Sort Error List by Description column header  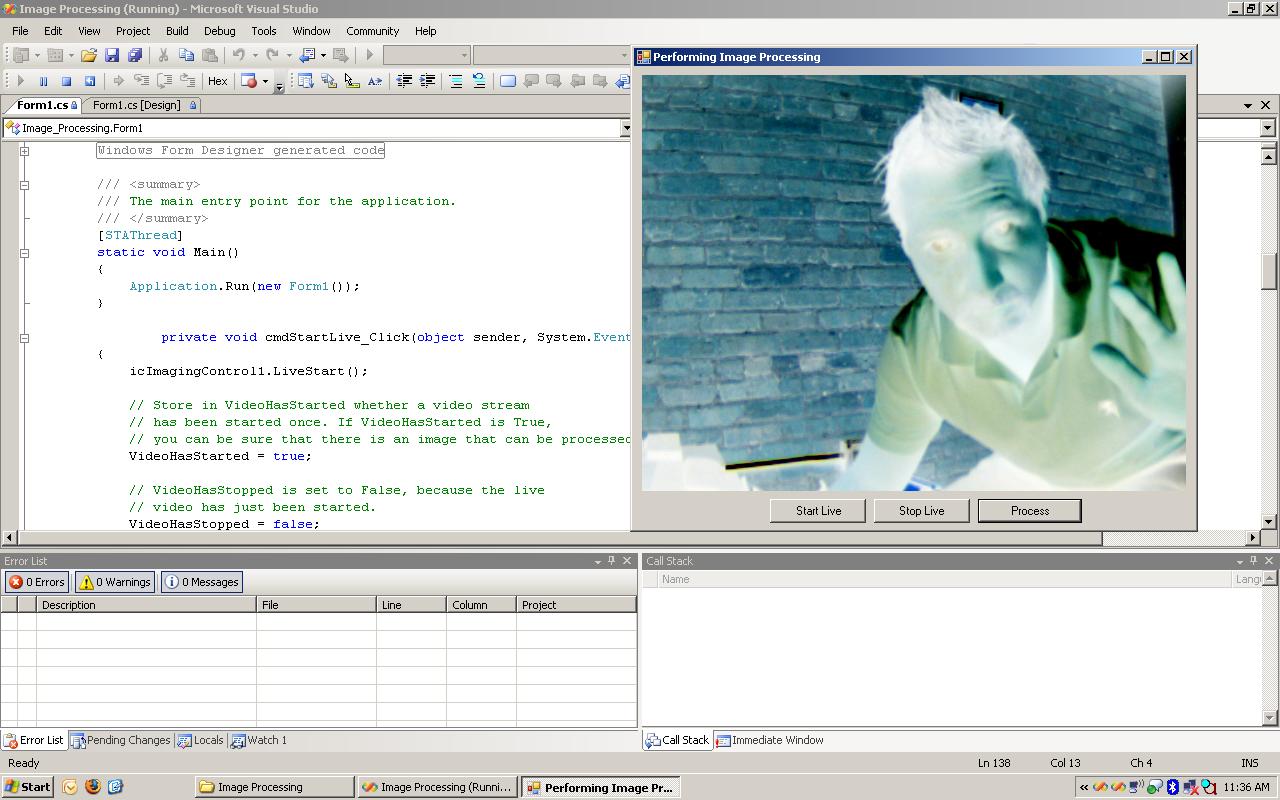pos(146,605)
